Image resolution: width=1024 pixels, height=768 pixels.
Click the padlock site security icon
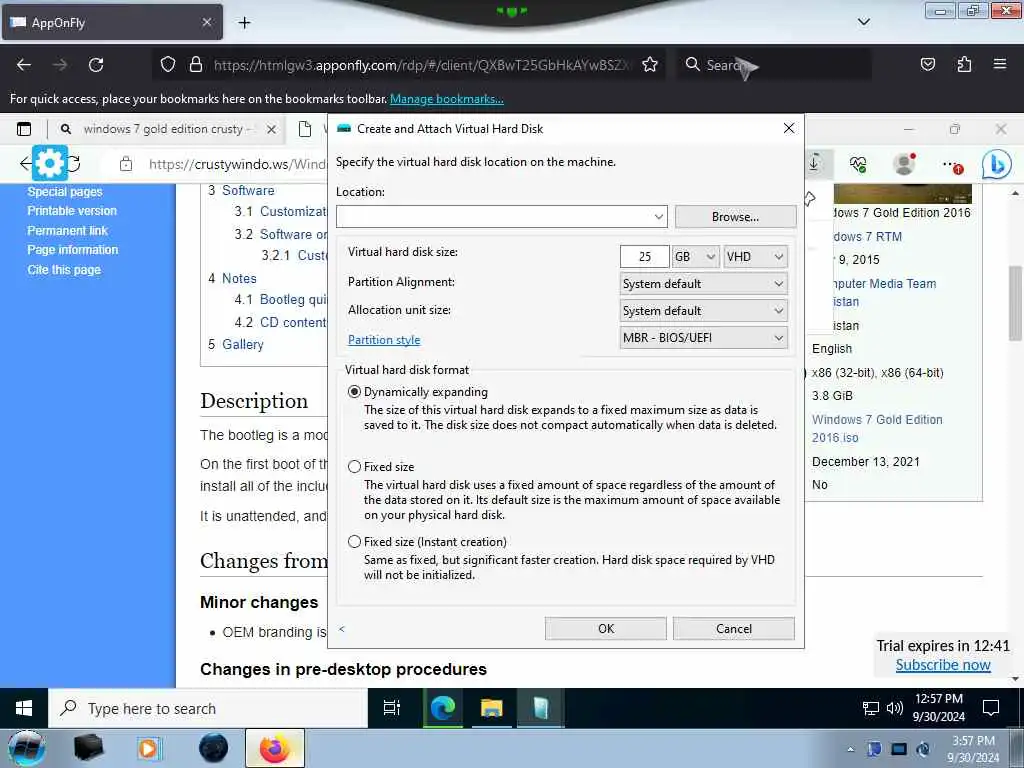pos(195,64)
